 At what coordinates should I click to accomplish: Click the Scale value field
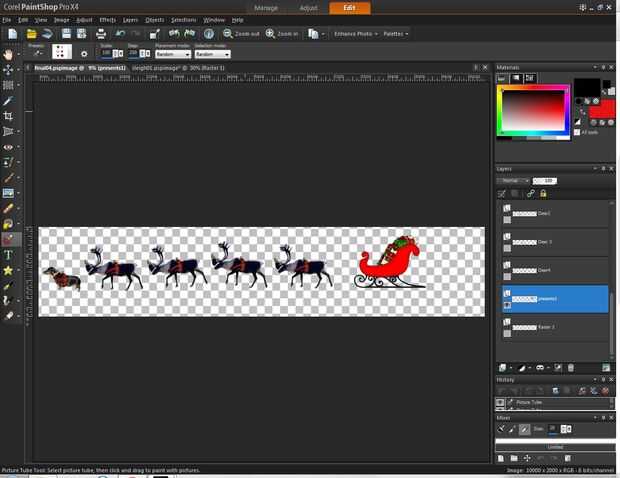click(x=106, y=53)
